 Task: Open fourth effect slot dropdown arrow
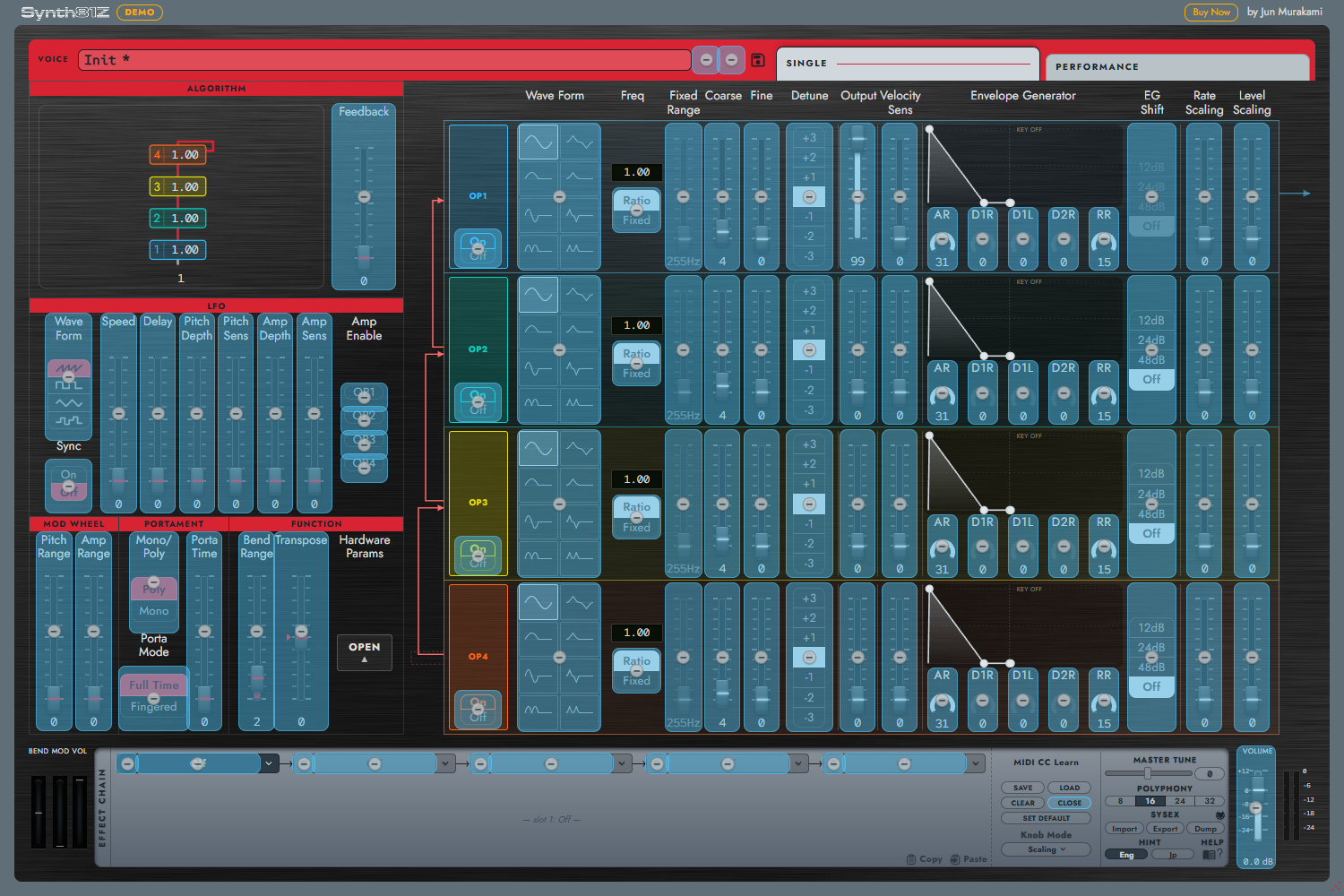[798, 763]
